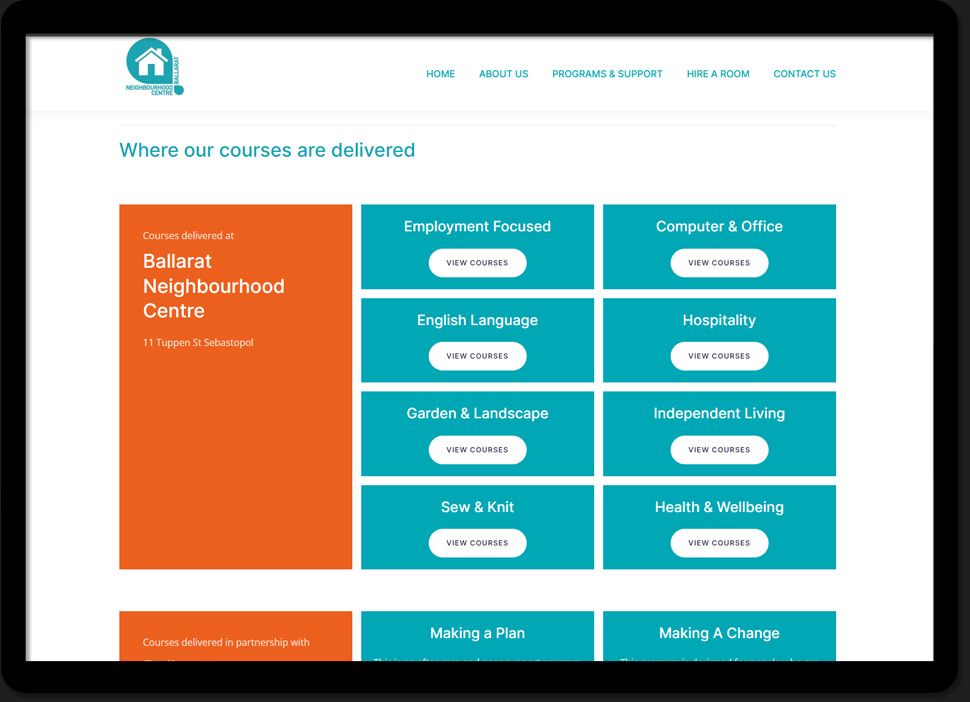The height and width of the screenshot is (702, 970).
Task: View courses under Hospitality
Action: [719, 356]
